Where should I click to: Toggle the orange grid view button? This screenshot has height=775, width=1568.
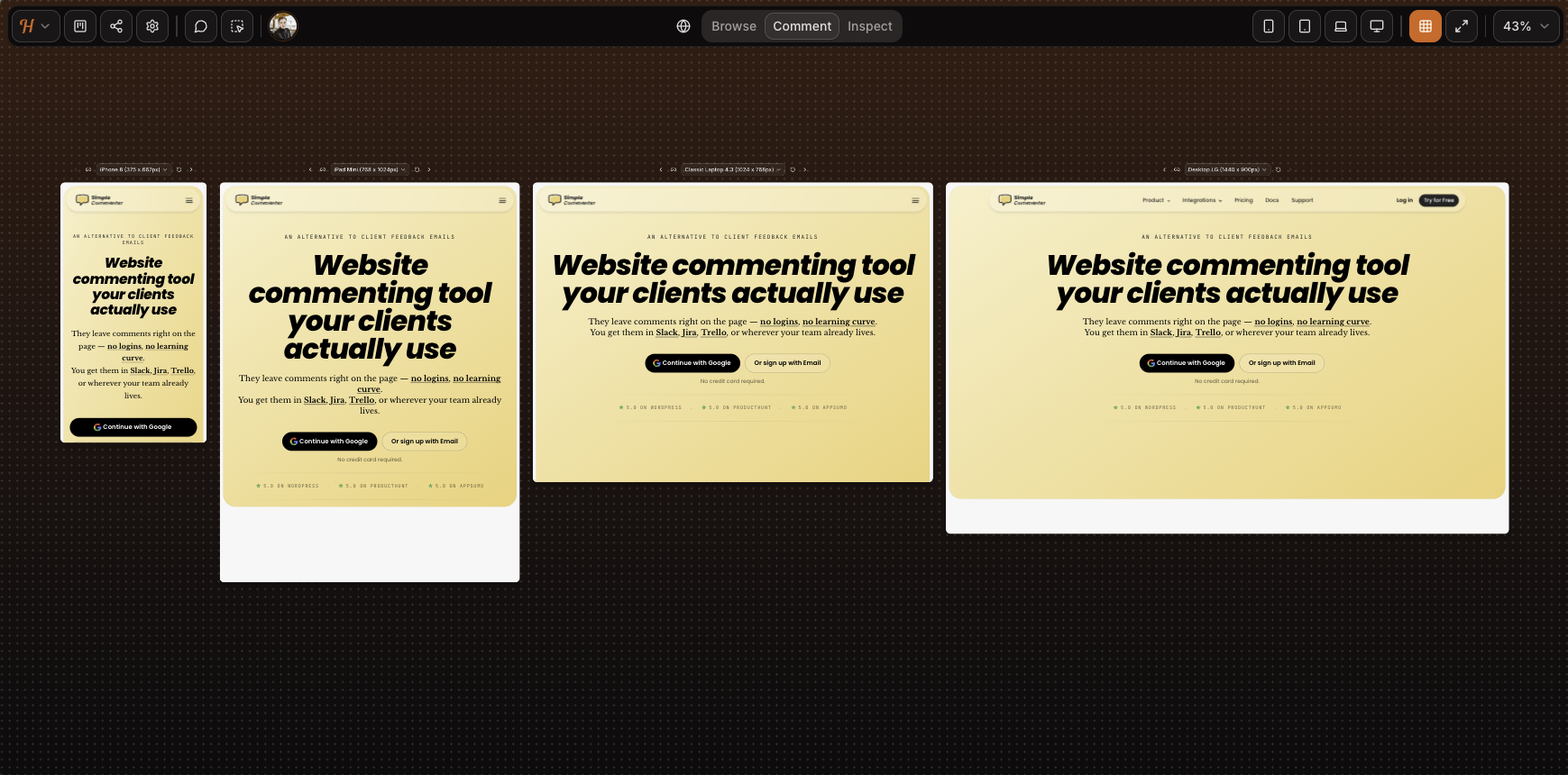pyautogui.click(x=1426, y=26)
